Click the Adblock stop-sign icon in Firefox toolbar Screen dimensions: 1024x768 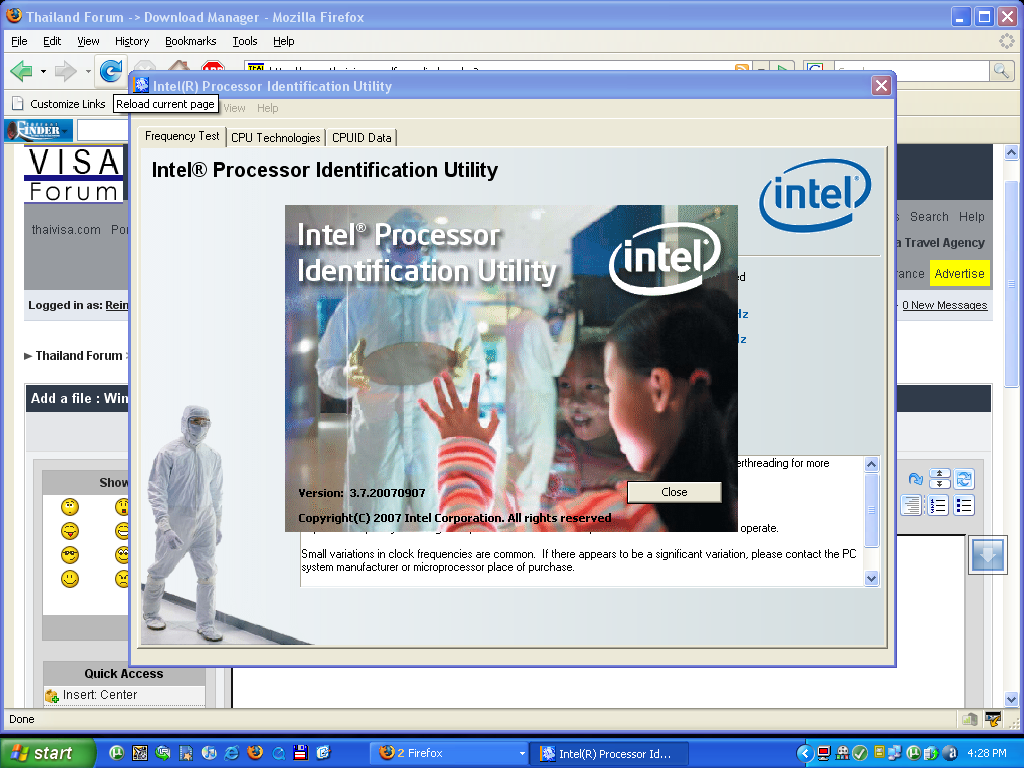(x=213, y=66)
